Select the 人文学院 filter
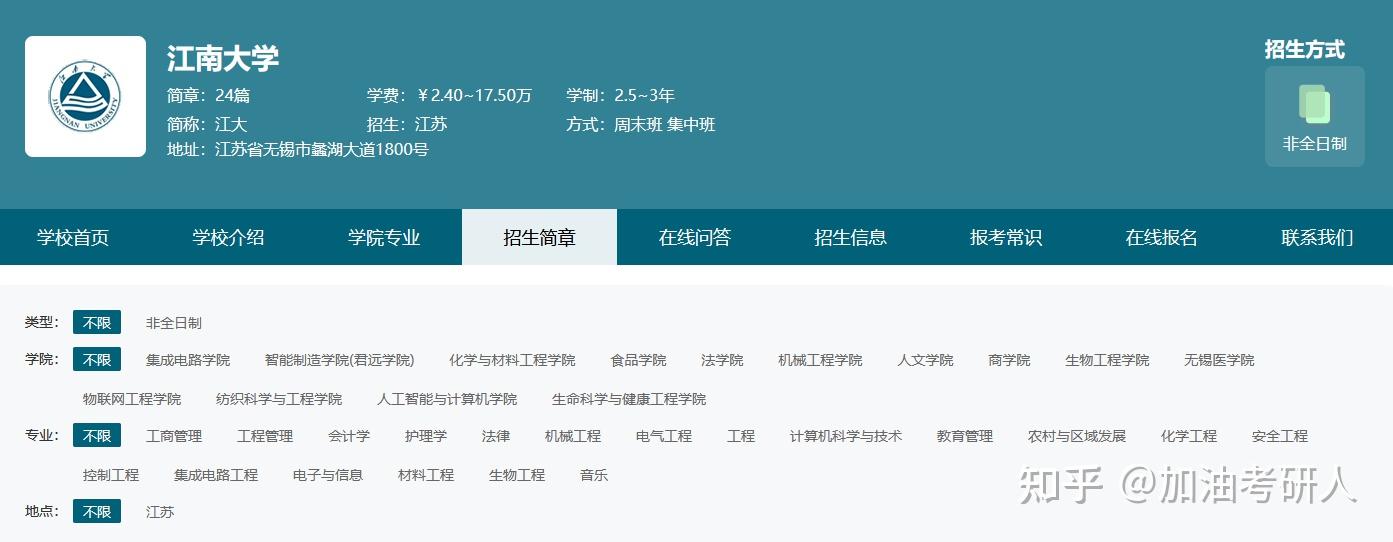Image resolution: width=1393 pixels, height=542 pixels. click(x=925, y=360)
